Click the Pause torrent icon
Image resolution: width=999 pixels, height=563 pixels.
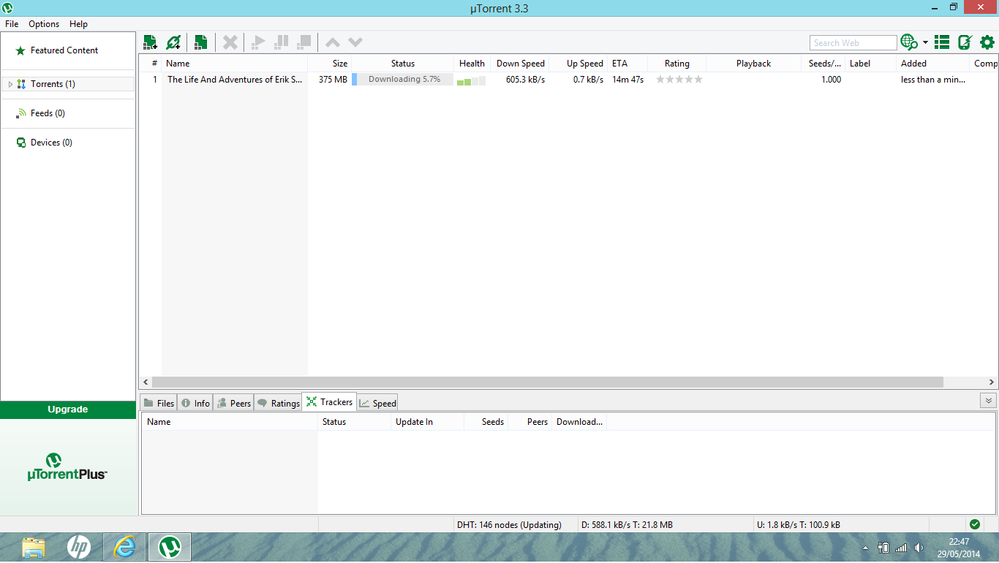coord(281,43)
